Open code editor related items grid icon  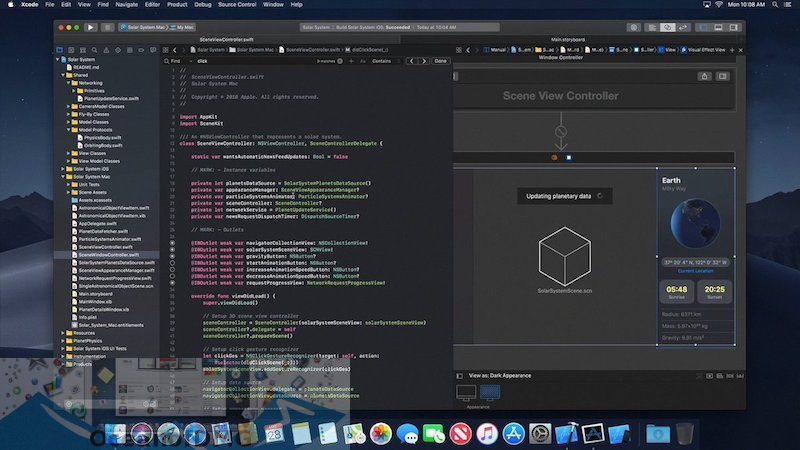coord(165,50)
